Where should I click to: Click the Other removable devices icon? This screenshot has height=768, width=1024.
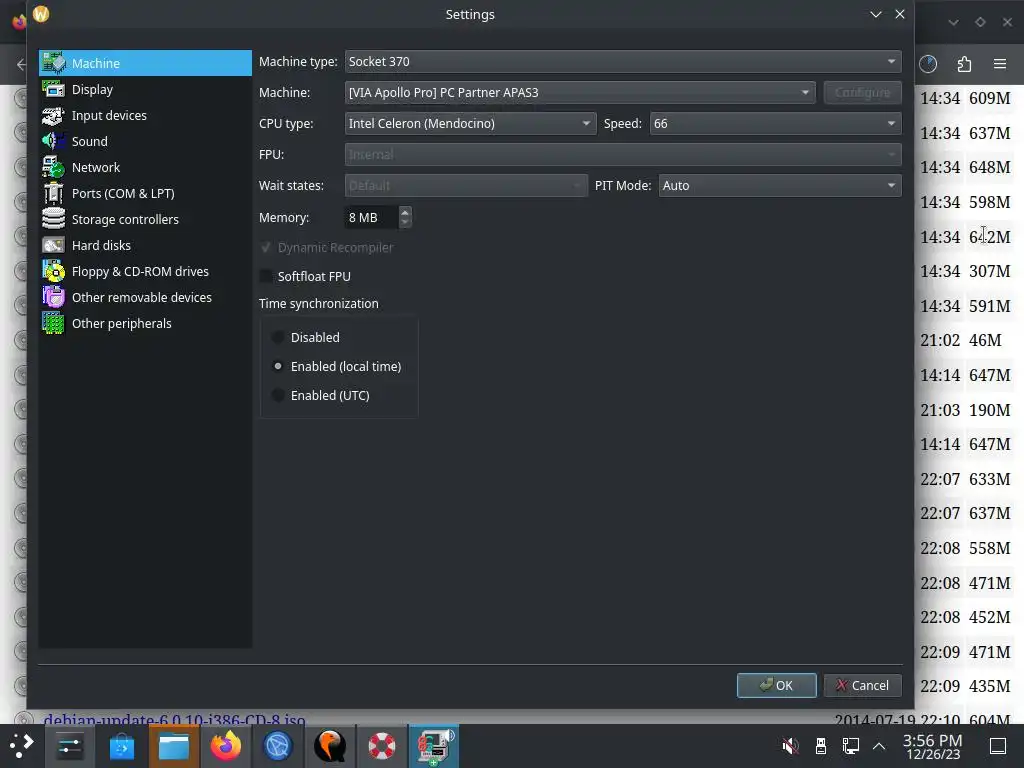pos(54,297)
